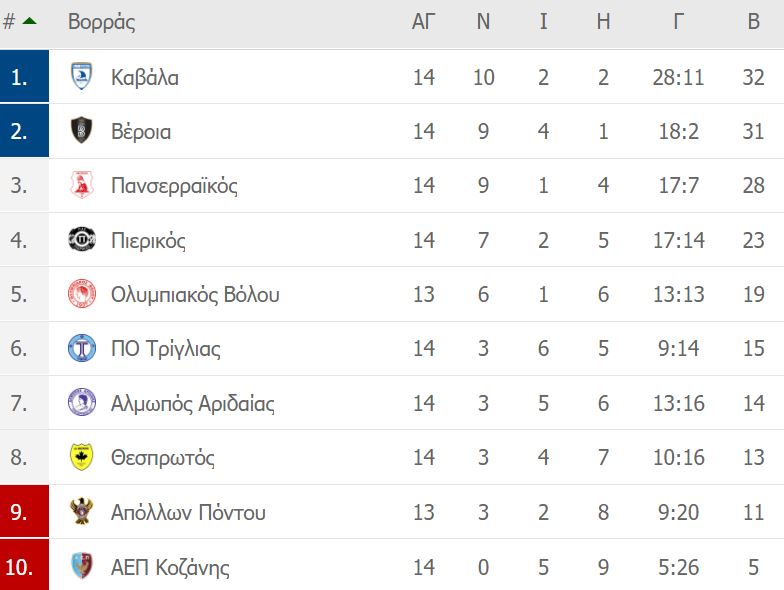The height and width of the screenshot is (590, 784).
Task: Sort by the Ν wins column header
Action: pyautogui.click(x=483, y=22)
